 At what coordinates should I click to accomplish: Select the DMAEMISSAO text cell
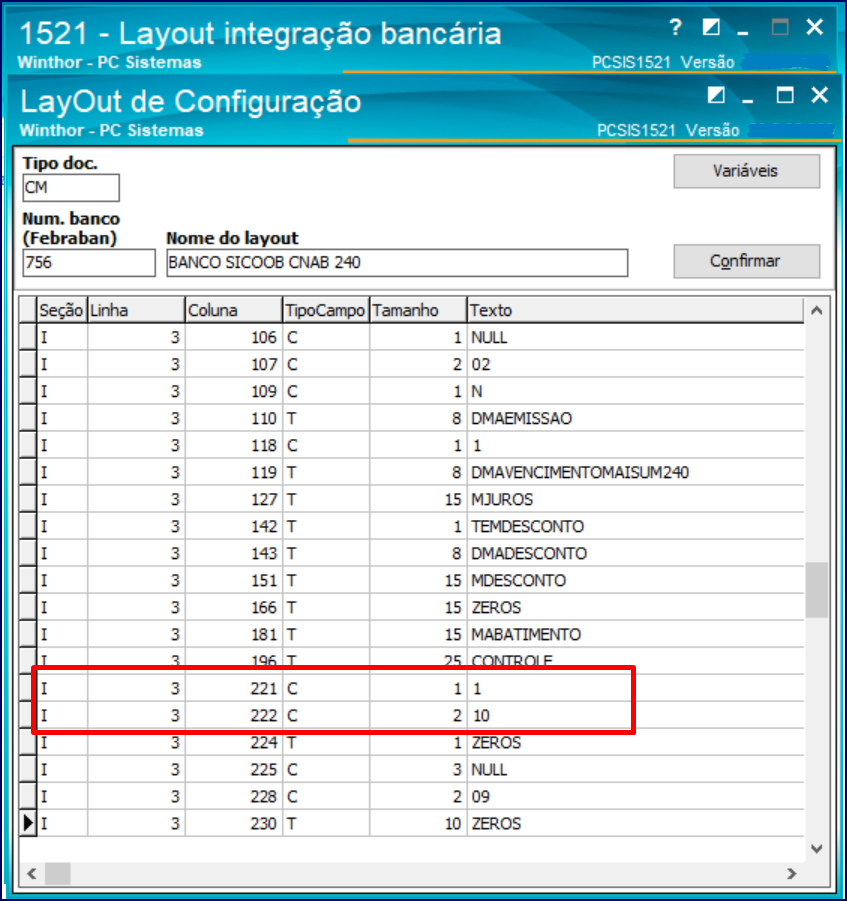click(x=634, y=418)
